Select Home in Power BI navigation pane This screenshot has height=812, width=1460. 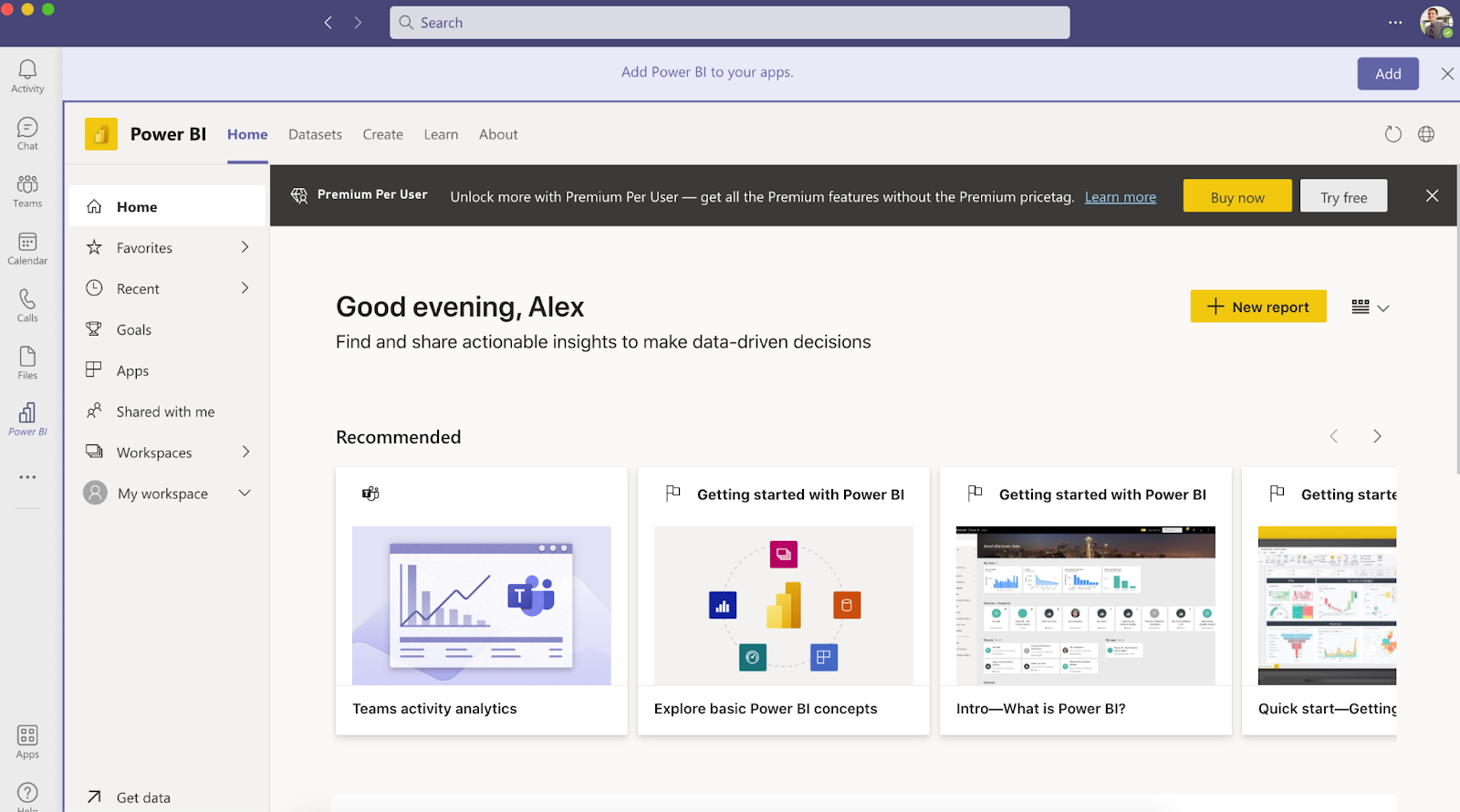click(x=167, y=206)
